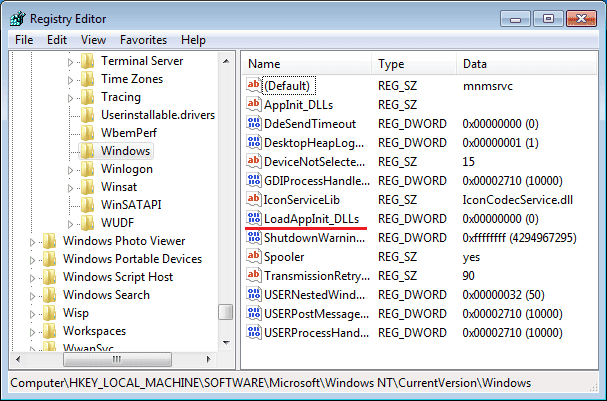Screen dimensions: 607x401
Task: Click the Windows Search folder icon
Action: [x=50, y=295]
